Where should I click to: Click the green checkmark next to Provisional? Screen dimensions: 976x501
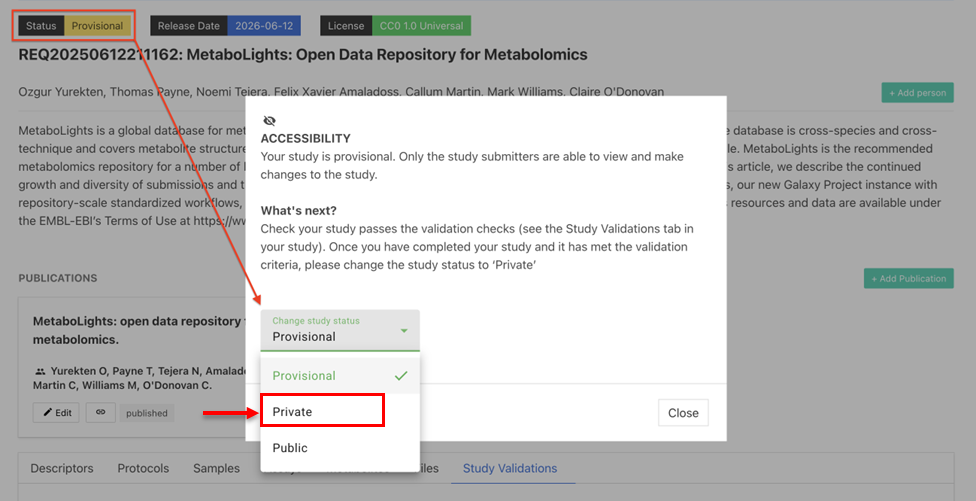tap(401, 376)
